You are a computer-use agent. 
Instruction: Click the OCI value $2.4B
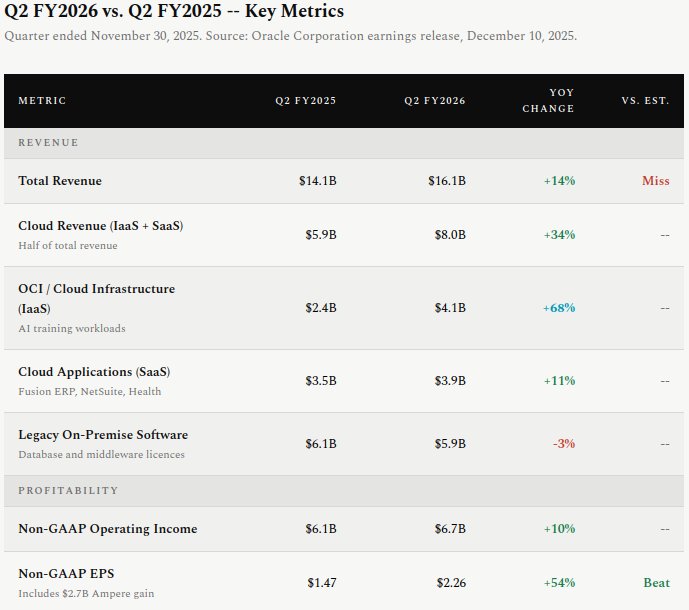[321, 308]
